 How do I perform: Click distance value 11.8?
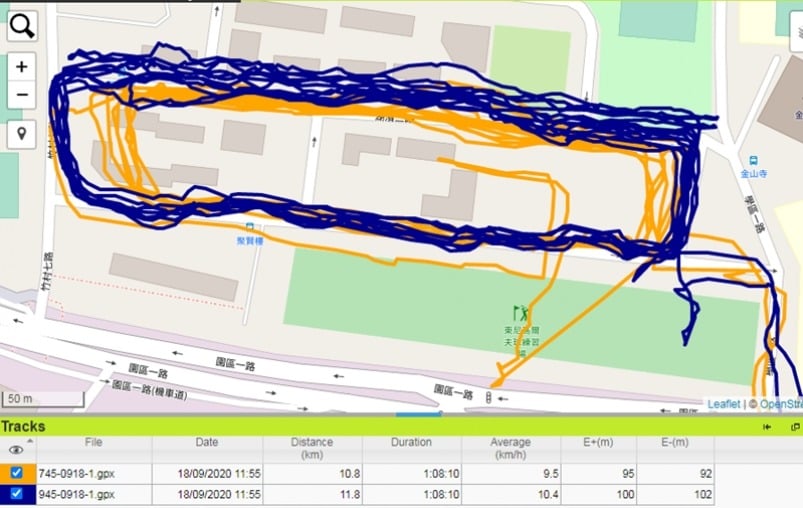pos(350,495)
